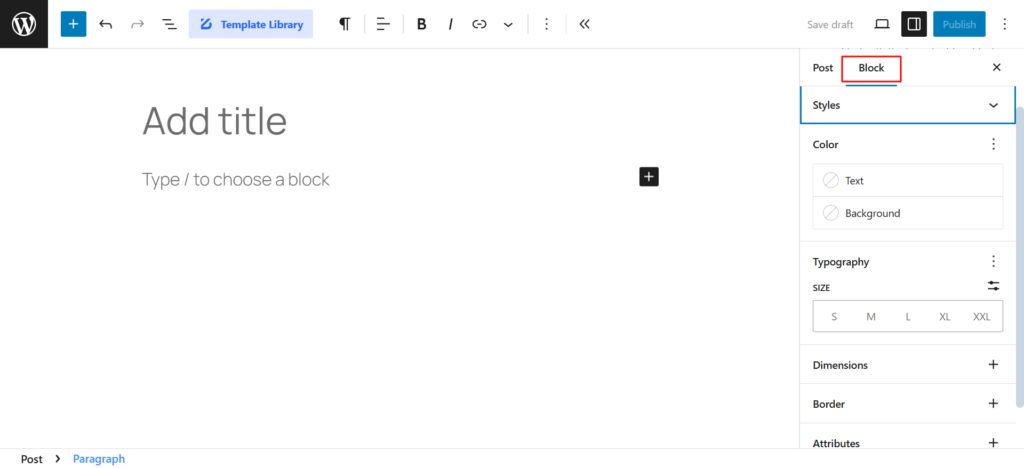The image size is (1024, 468).
Task: Click the Publish button
Action: [959, 24]
